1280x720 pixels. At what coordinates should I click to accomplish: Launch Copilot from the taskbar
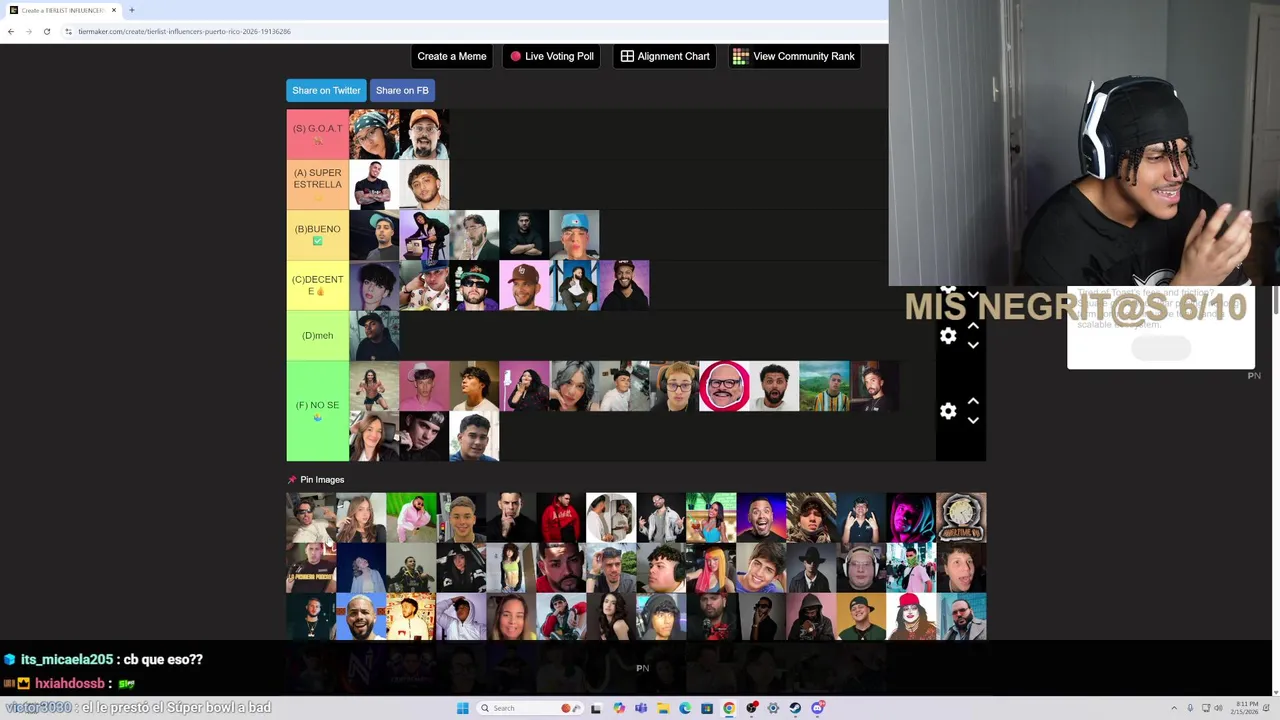618,708
